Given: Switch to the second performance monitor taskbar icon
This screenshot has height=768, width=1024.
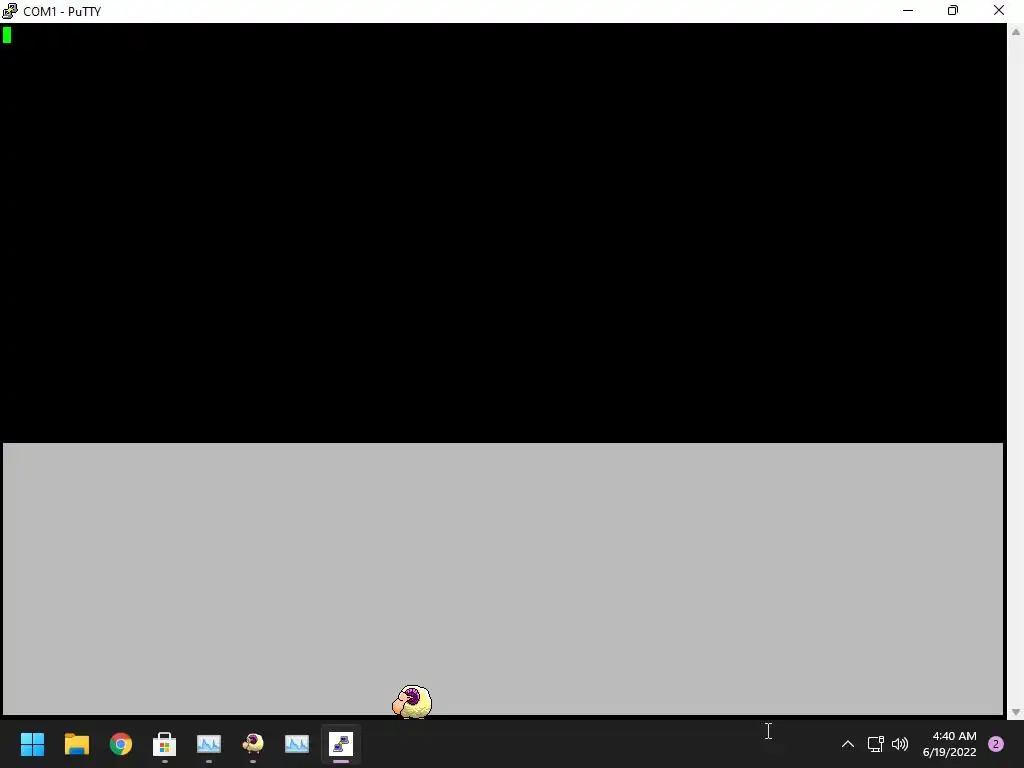Looking at the screenshot, I should point(296,744).
